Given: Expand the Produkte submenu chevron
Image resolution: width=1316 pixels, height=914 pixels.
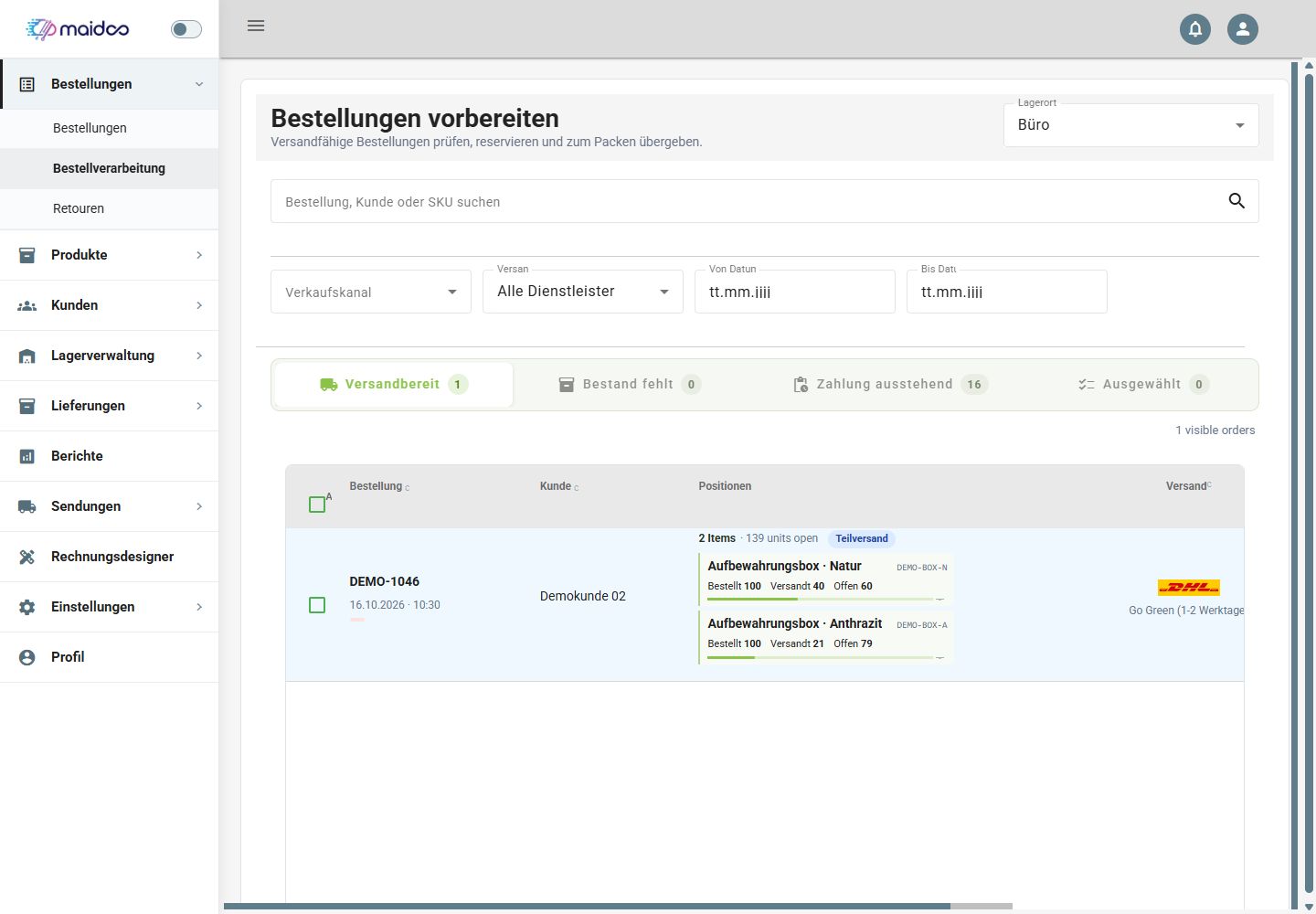Looking at the screenshot, I should [199, 255].
